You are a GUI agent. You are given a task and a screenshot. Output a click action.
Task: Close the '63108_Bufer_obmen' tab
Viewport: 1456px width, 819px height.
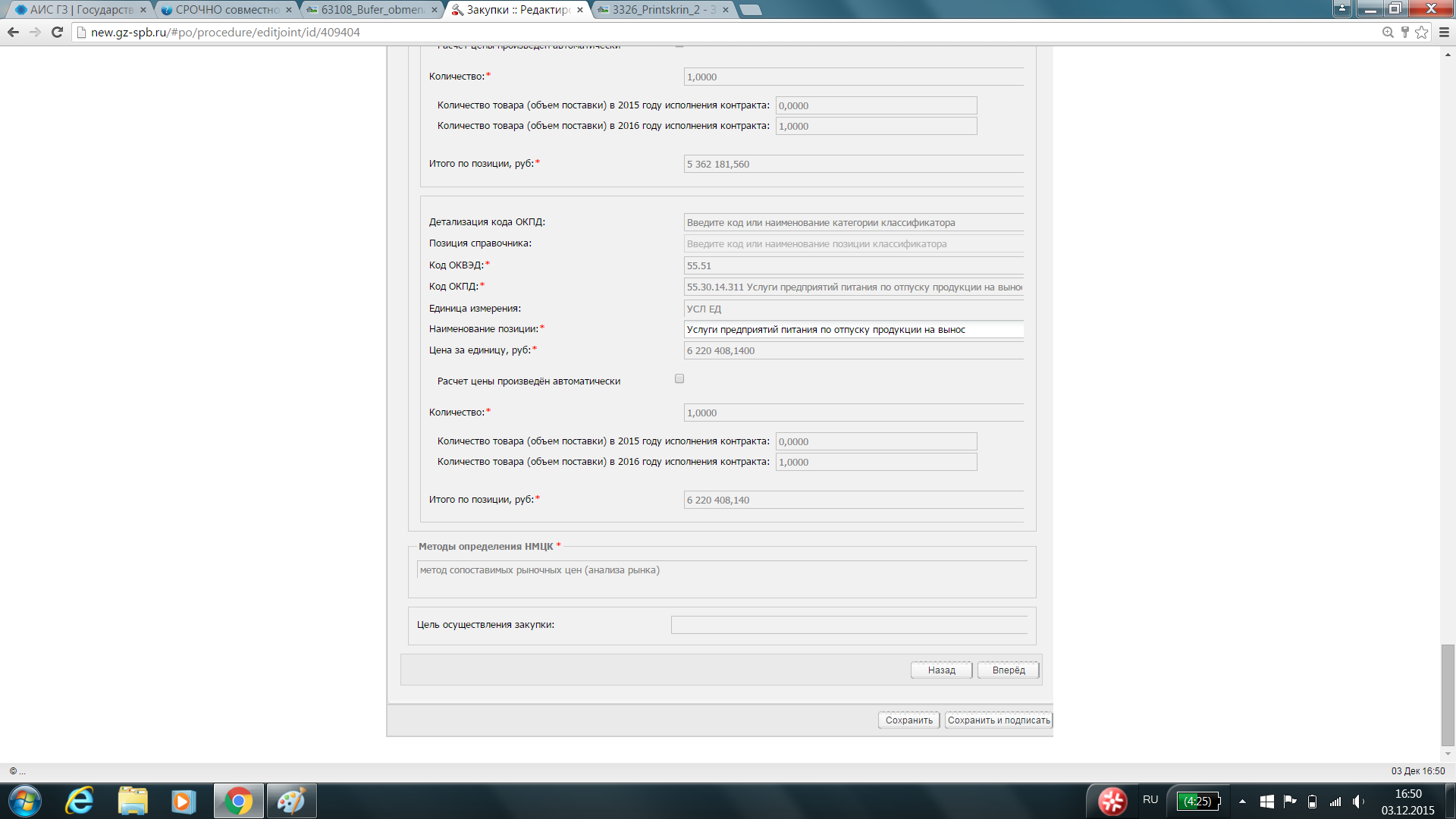[435, 10]
